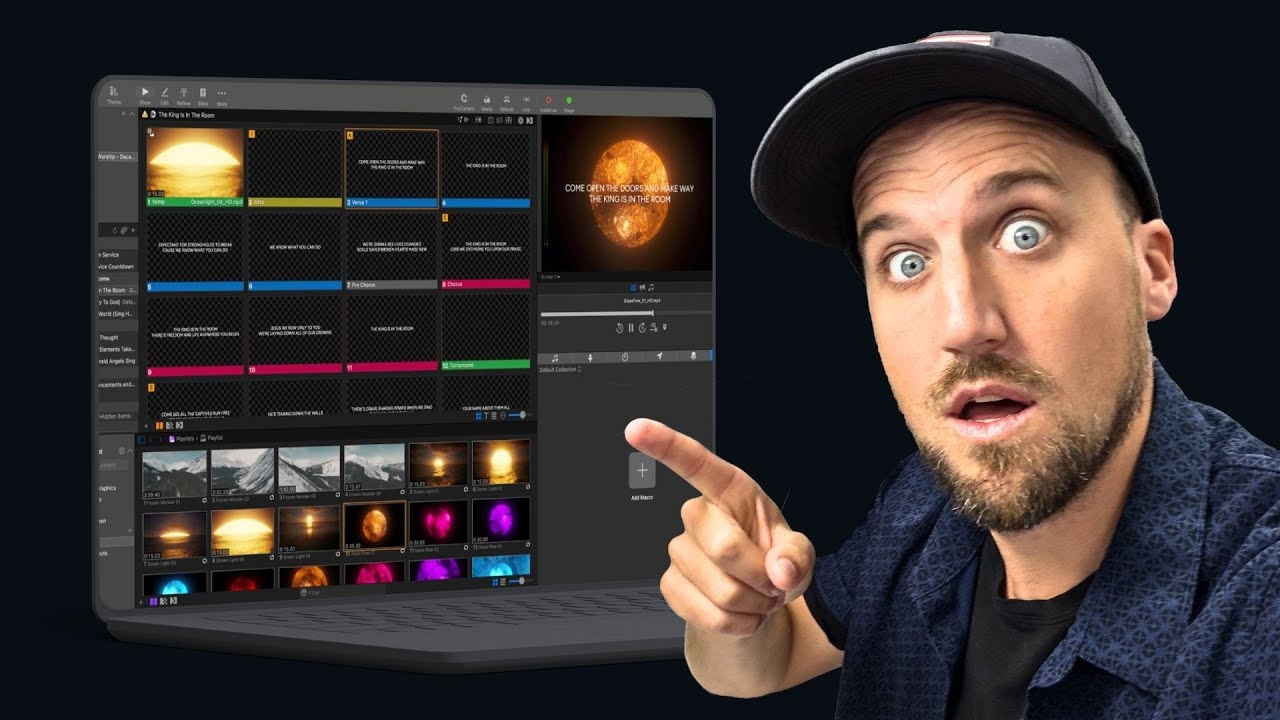Open the More toolbar menu
The height and width of the screenshot is (720, 1280).
pyautogui.click(x=221, y=96)
